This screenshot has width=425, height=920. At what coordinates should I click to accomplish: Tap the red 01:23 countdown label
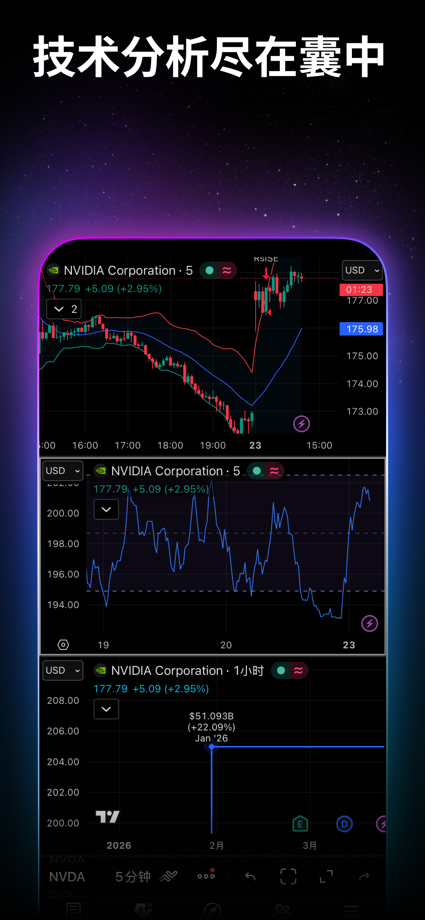click(x=361, y=290)
